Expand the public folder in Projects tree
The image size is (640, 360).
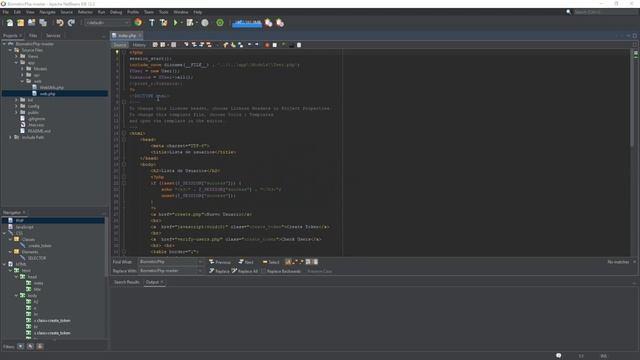tap(16, 112)
